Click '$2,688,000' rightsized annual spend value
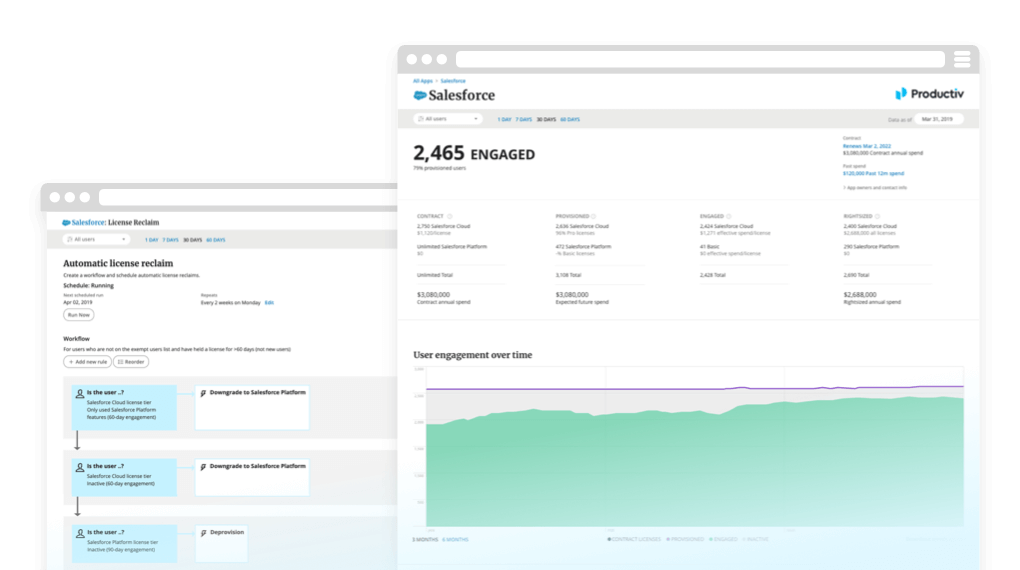Image resolution: width=1020 pixels, height=570 pixels. [x=860, y=295]
